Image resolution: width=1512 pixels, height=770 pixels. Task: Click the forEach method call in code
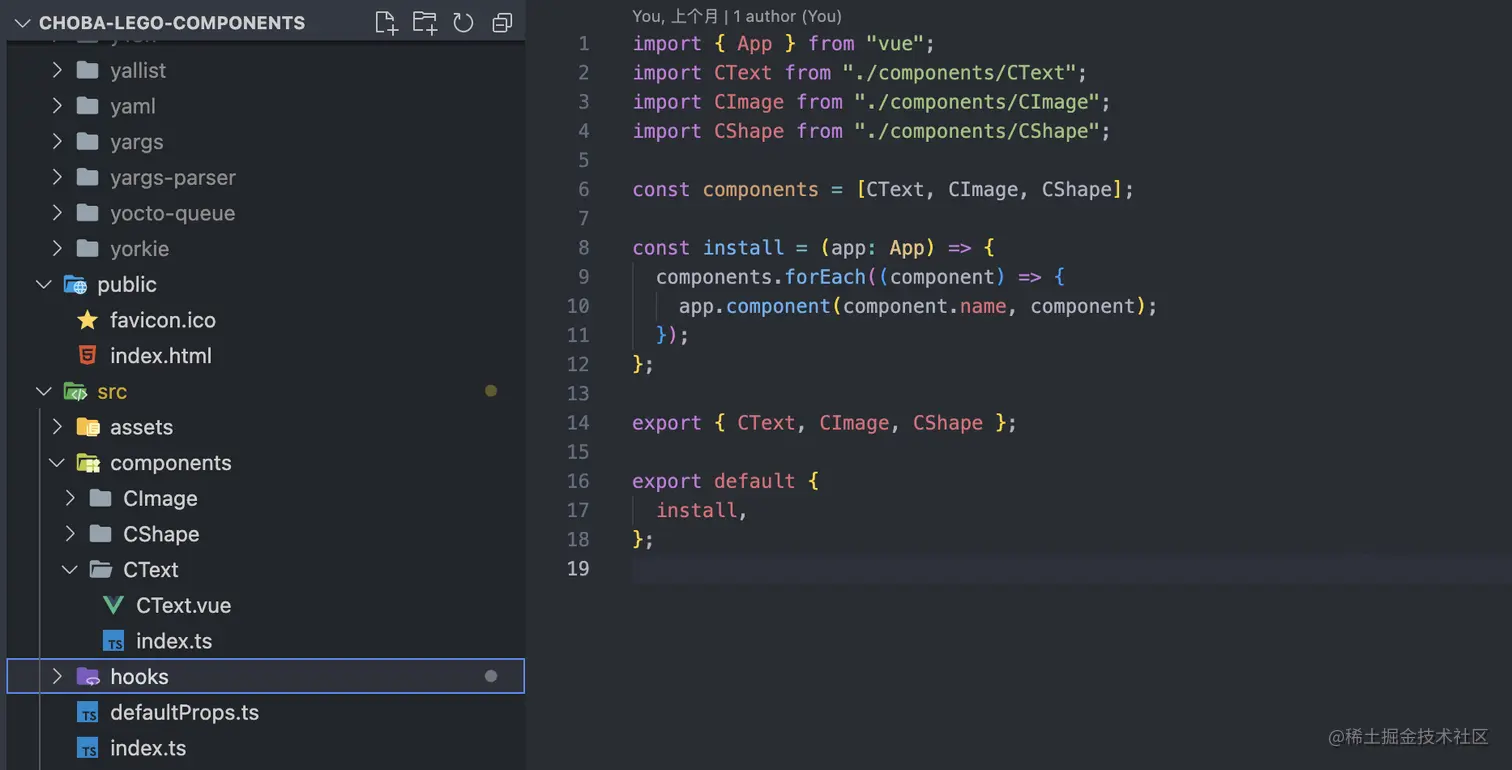(x=826, y=277)
